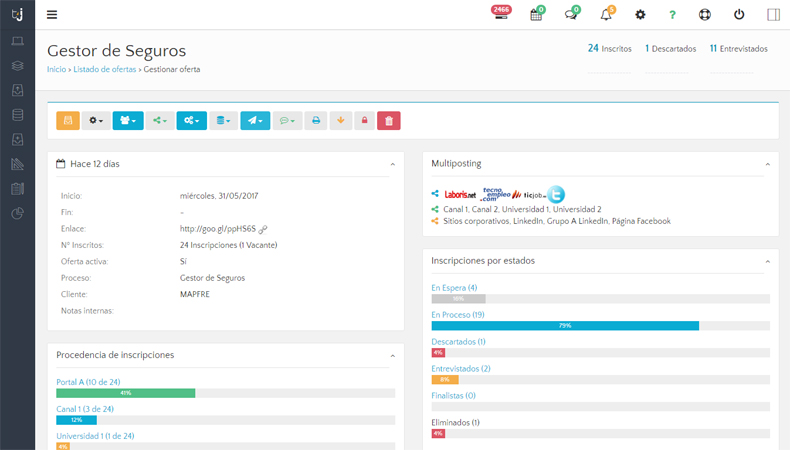The width and height of the screenshot is (790, 450).
Task: Click the tecnoempleo logo
Action: pos(496,194)
